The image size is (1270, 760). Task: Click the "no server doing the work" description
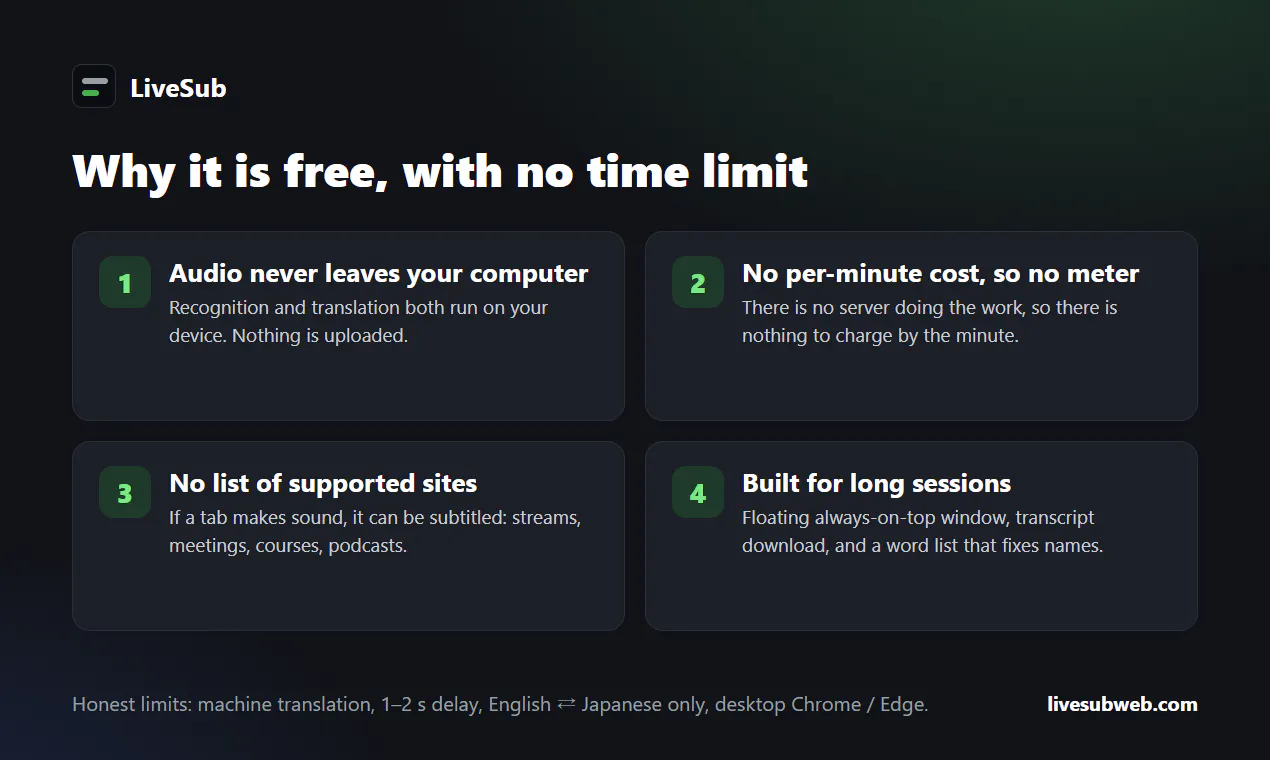click(930, 321)
